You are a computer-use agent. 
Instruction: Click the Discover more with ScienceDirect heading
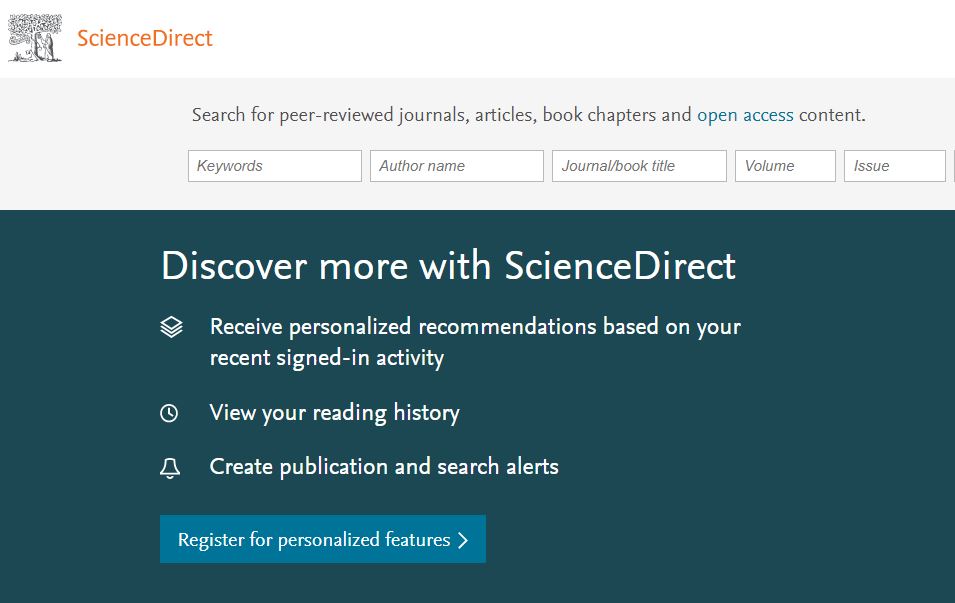point(448,266)
